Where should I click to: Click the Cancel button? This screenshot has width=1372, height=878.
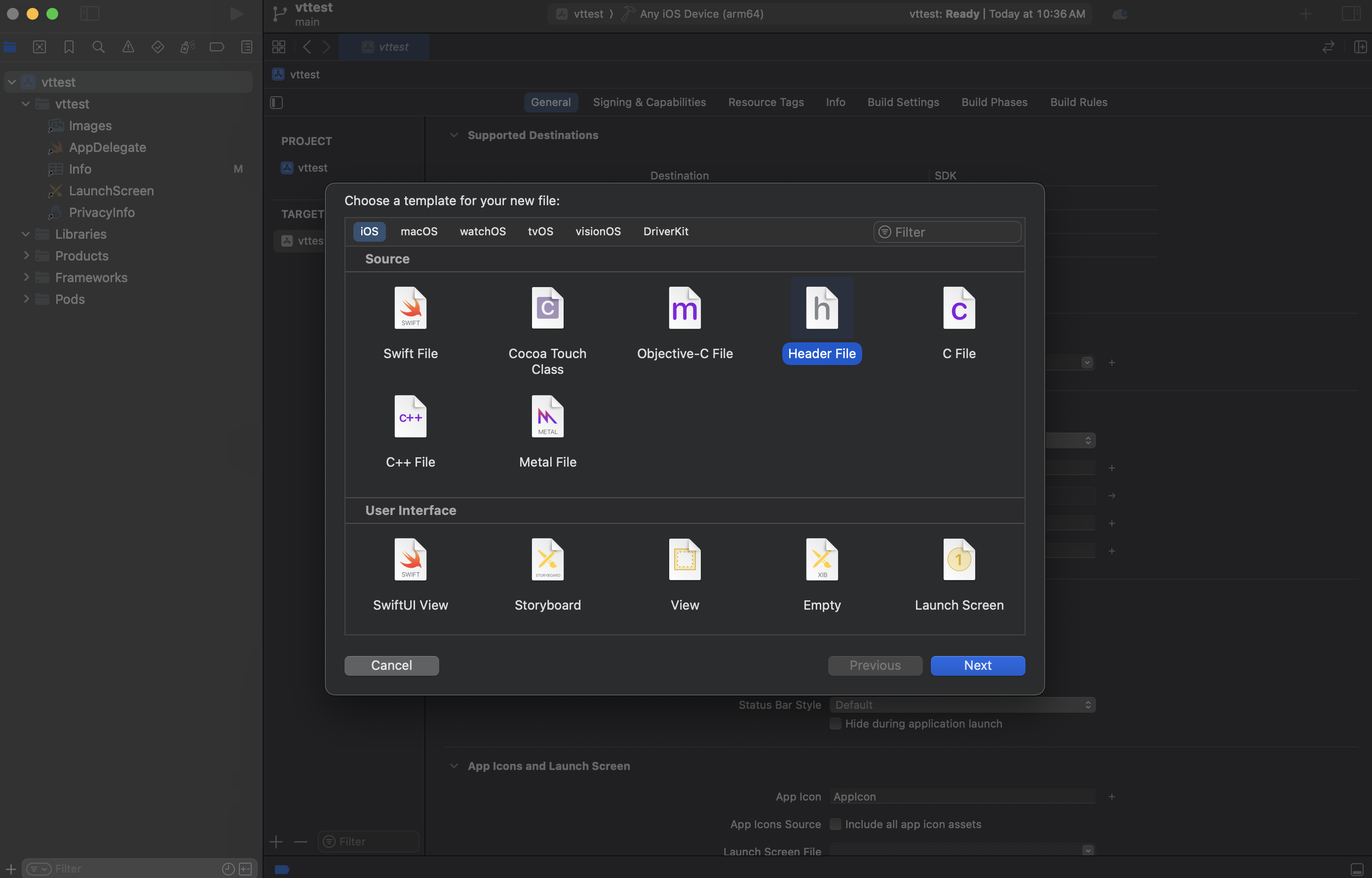391,665
